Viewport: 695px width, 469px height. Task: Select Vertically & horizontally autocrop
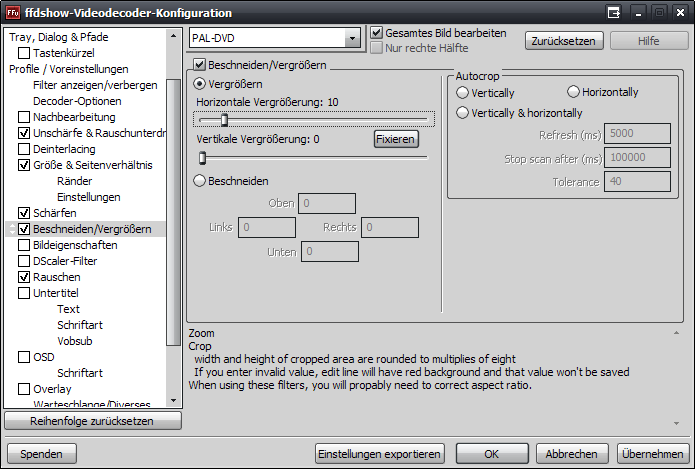coord(462,113)
